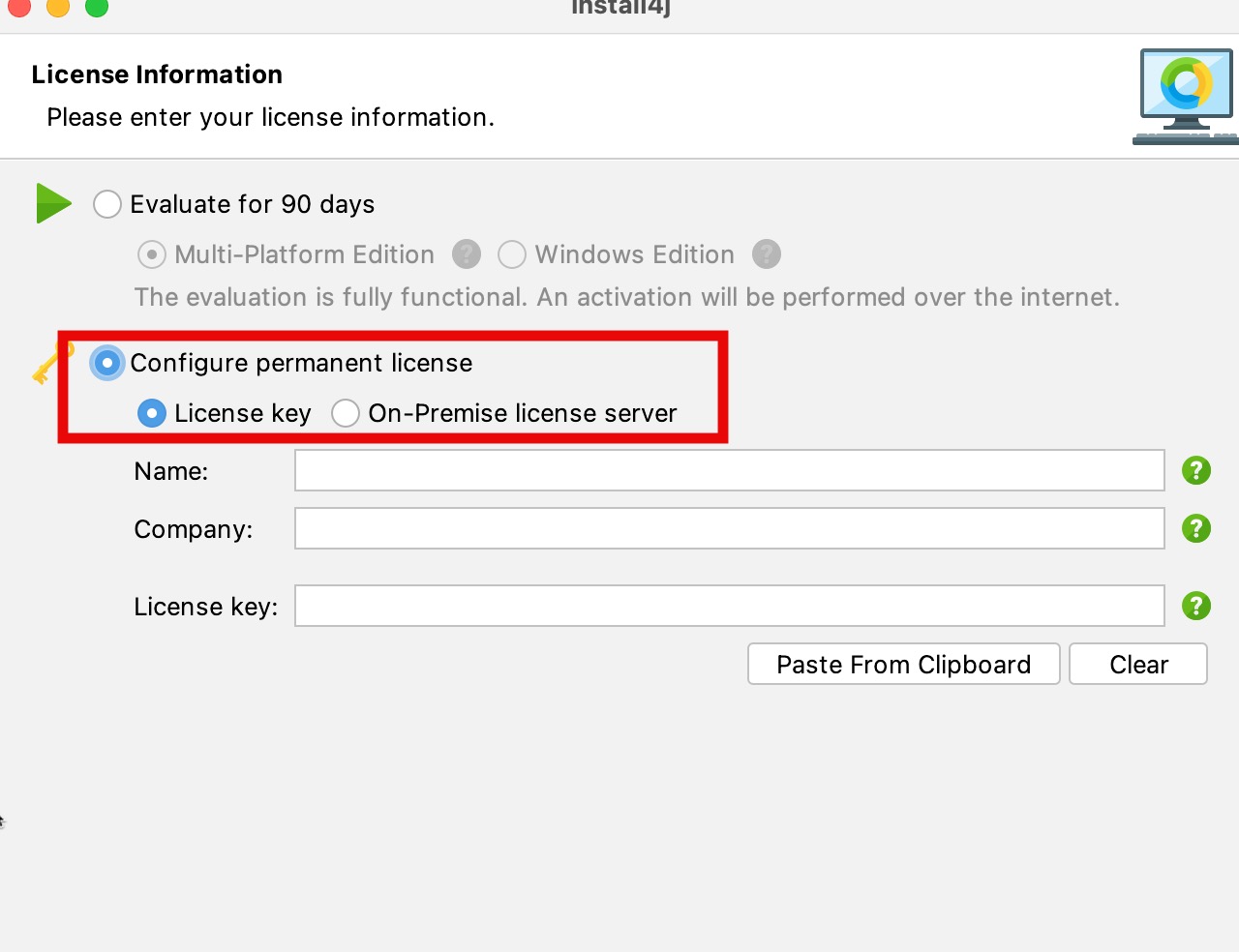Open help for the Company field
Viewport: 1239px width, 952px height.
[x=1196, y=528]
